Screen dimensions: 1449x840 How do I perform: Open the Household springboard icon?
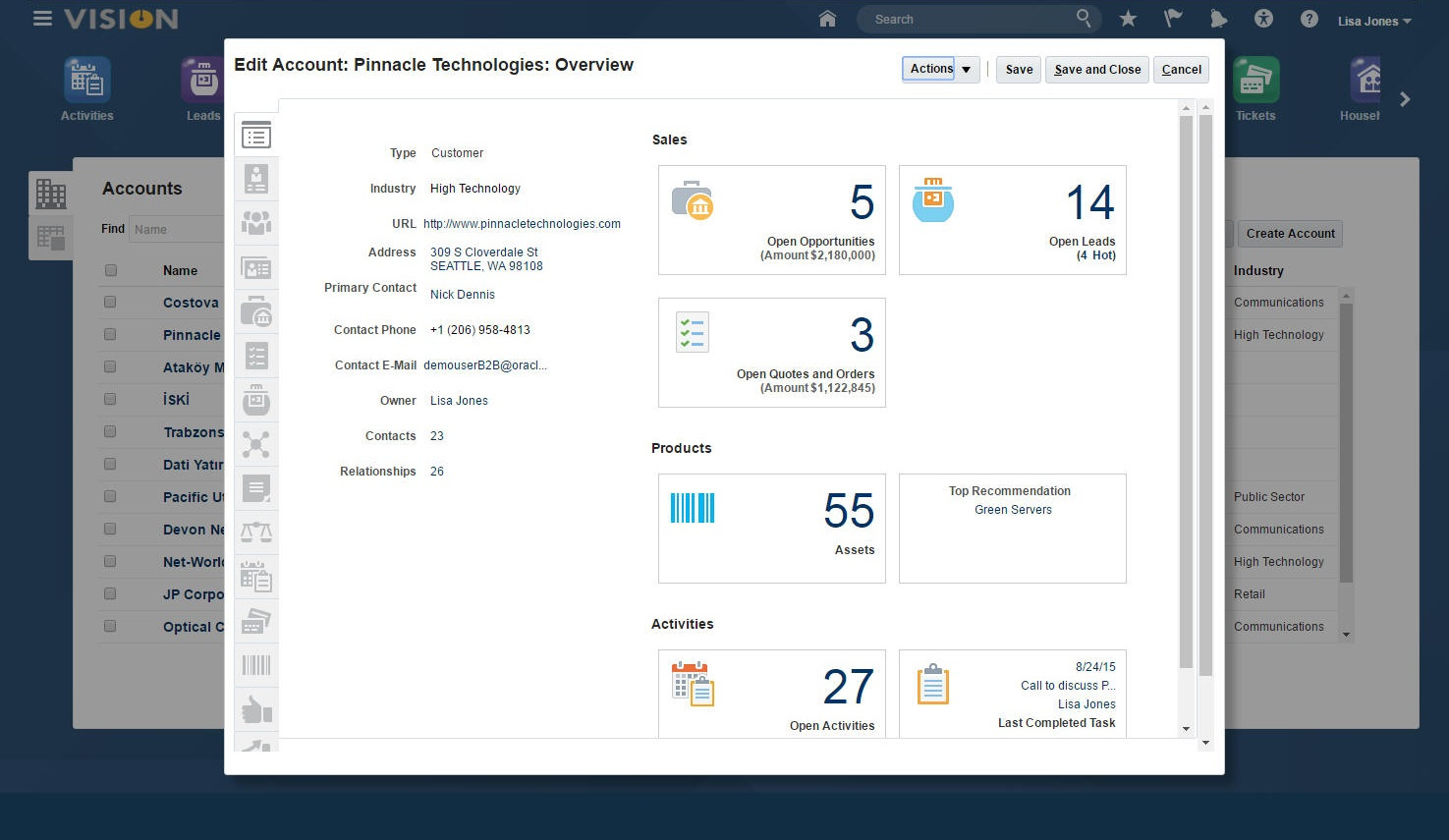[1365, 80]
